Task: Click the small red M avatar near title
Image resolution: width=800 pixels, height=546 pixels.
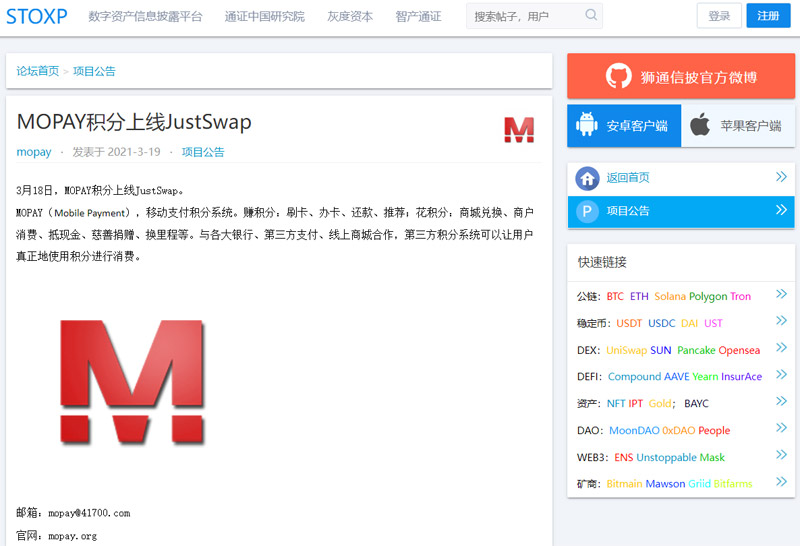Action: coord(519,129)
